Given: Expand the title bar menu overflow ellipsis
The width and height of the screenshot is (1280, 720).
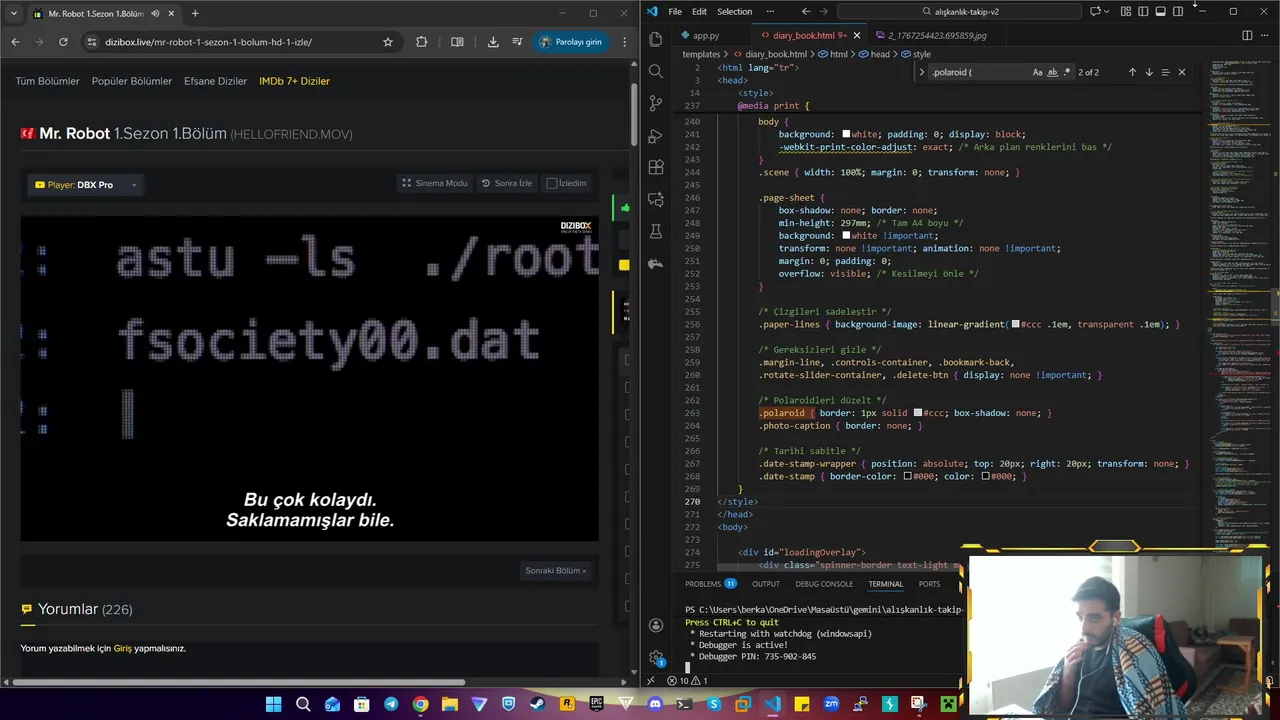Looking at the screenshot, I should pos(770,12).
